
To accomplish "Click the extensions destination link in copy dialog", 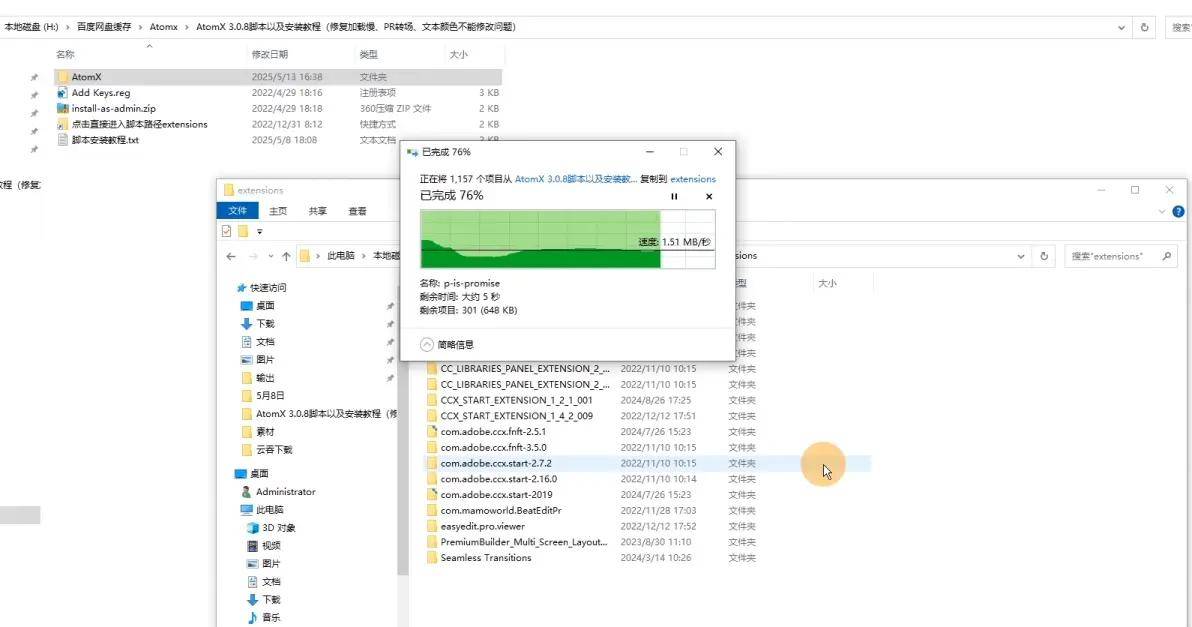I will point(692,179).
